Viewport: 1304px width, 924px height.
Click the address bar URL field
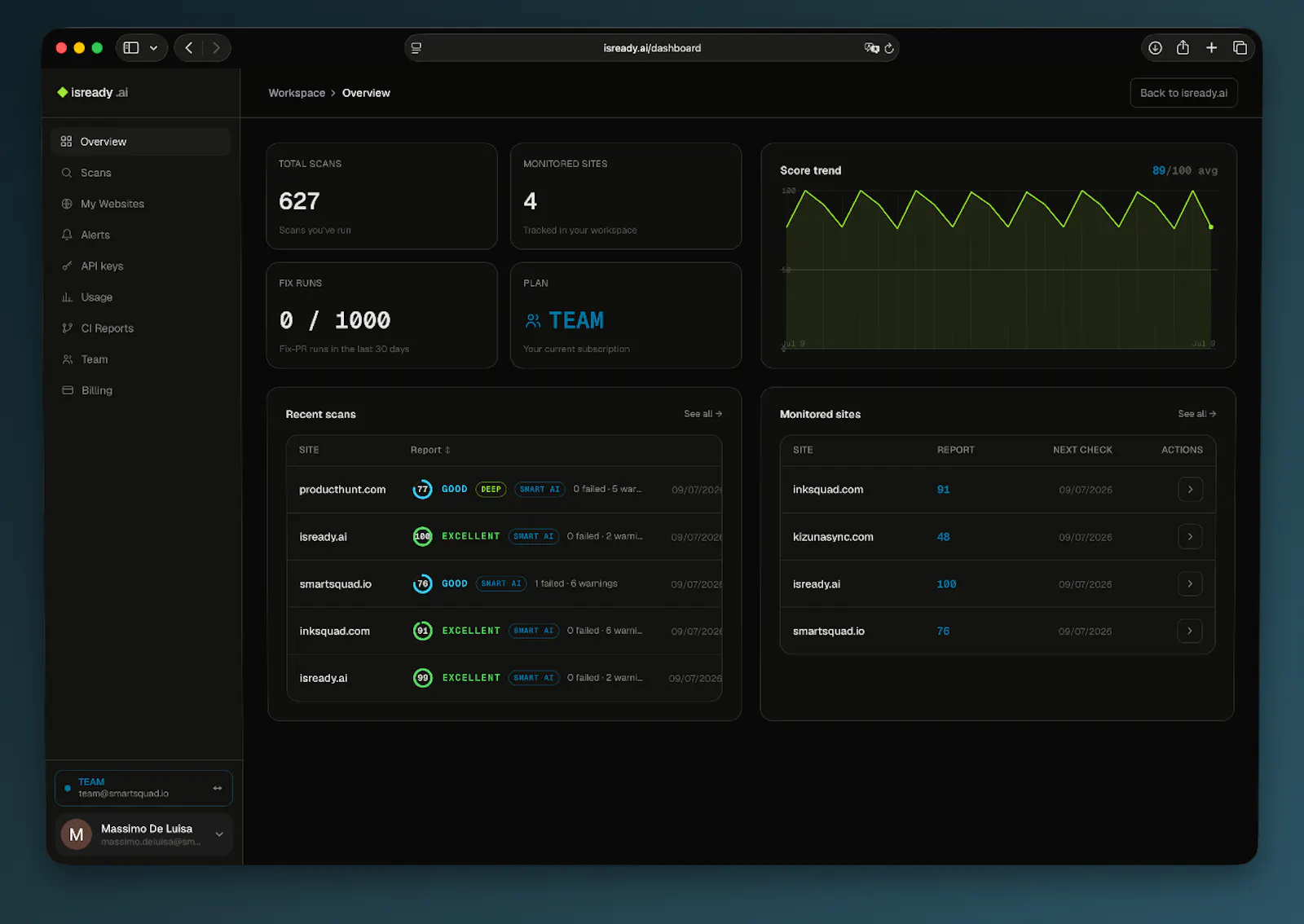tap(652, 48)
